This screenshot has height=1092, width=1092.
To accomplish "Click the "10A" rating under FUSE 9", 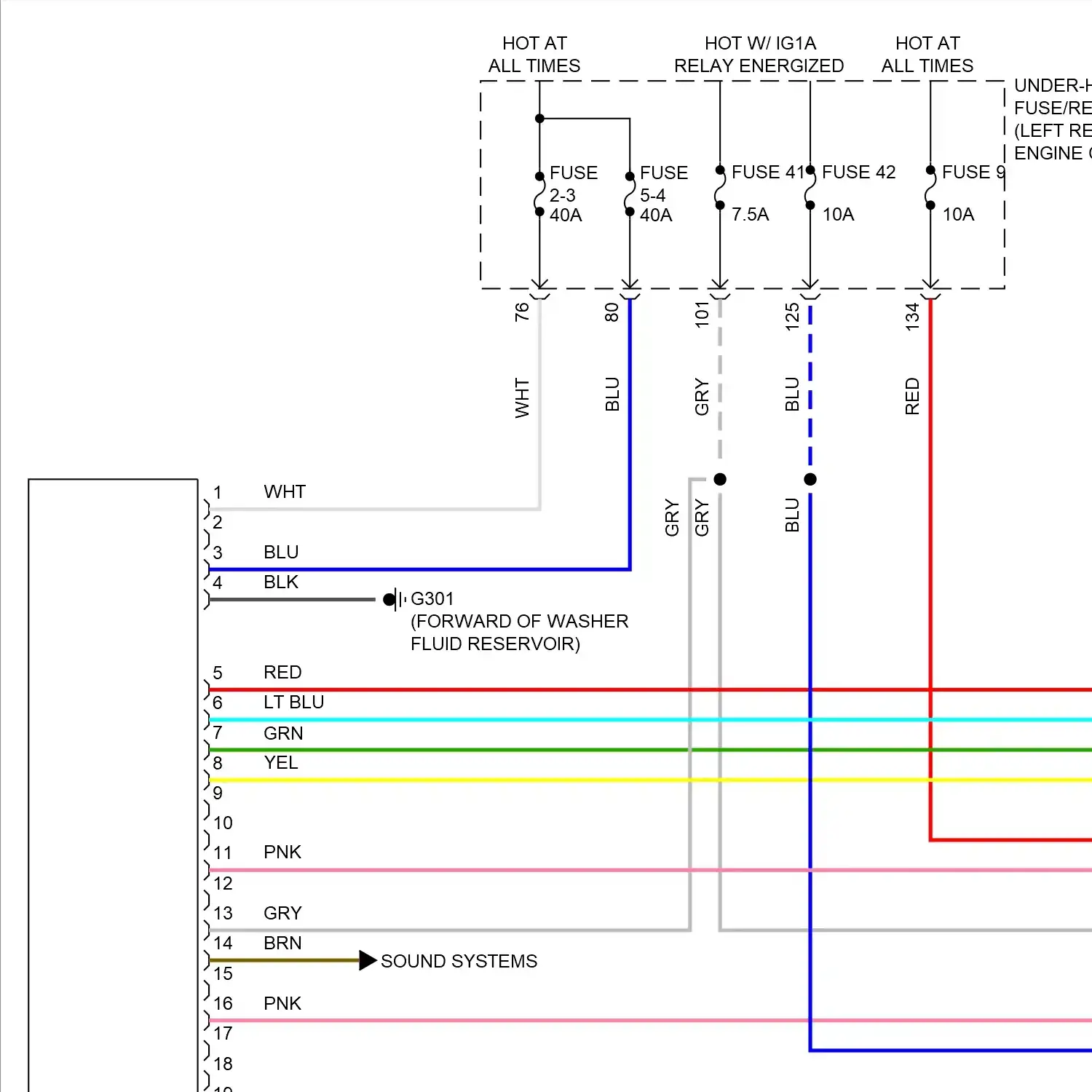I will click(x=958, y=214).
